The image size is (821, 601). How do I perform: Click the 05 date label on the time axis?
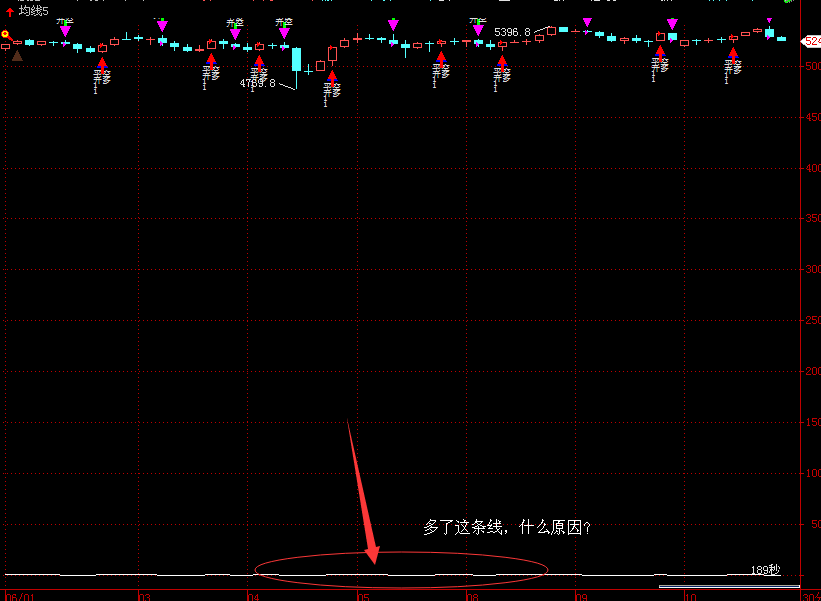(x=363, y=597)
